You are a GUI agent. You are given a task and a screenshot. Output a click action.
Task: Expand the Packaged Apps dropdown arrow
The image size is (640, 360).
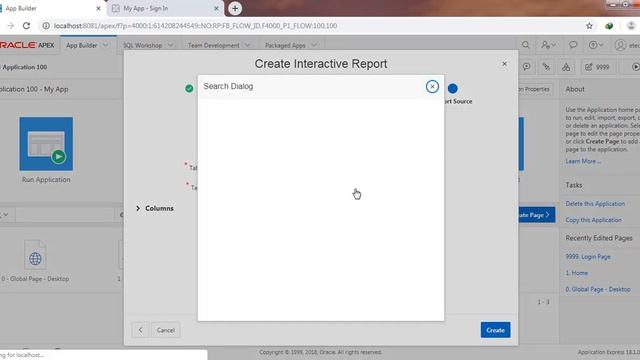314,45
